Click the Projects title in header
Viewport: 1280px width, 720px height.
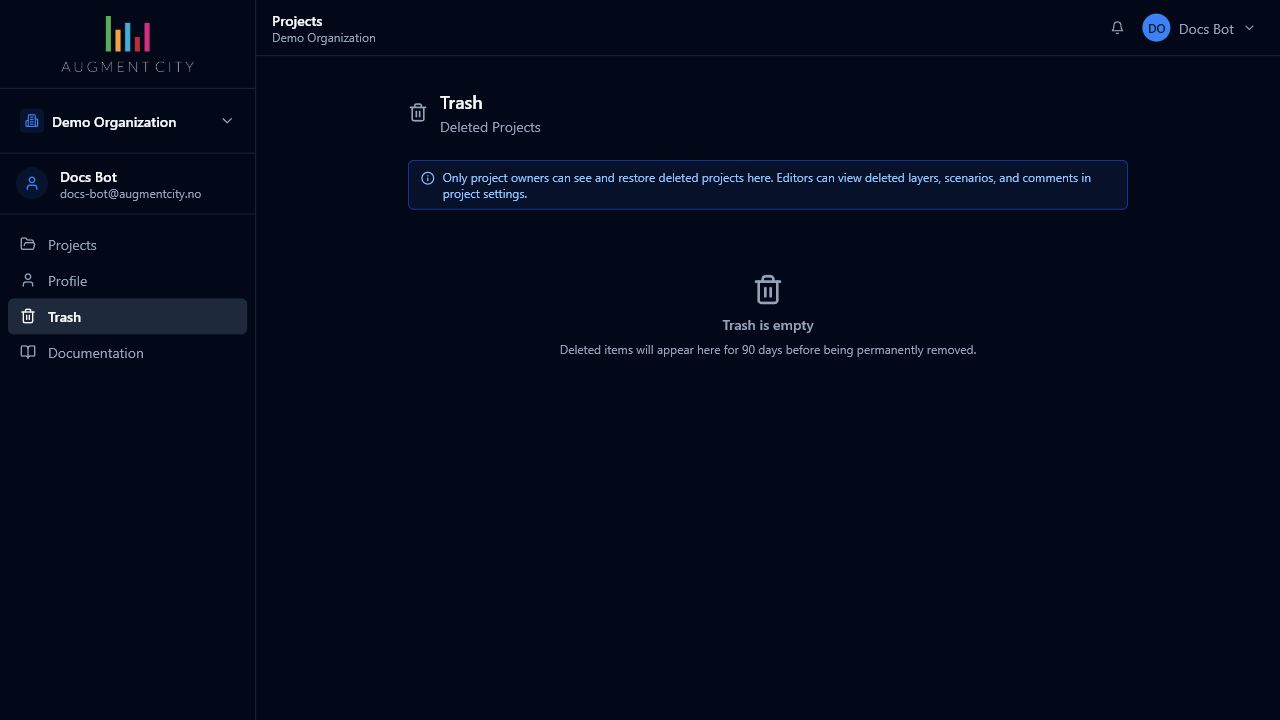pos(297,21)
